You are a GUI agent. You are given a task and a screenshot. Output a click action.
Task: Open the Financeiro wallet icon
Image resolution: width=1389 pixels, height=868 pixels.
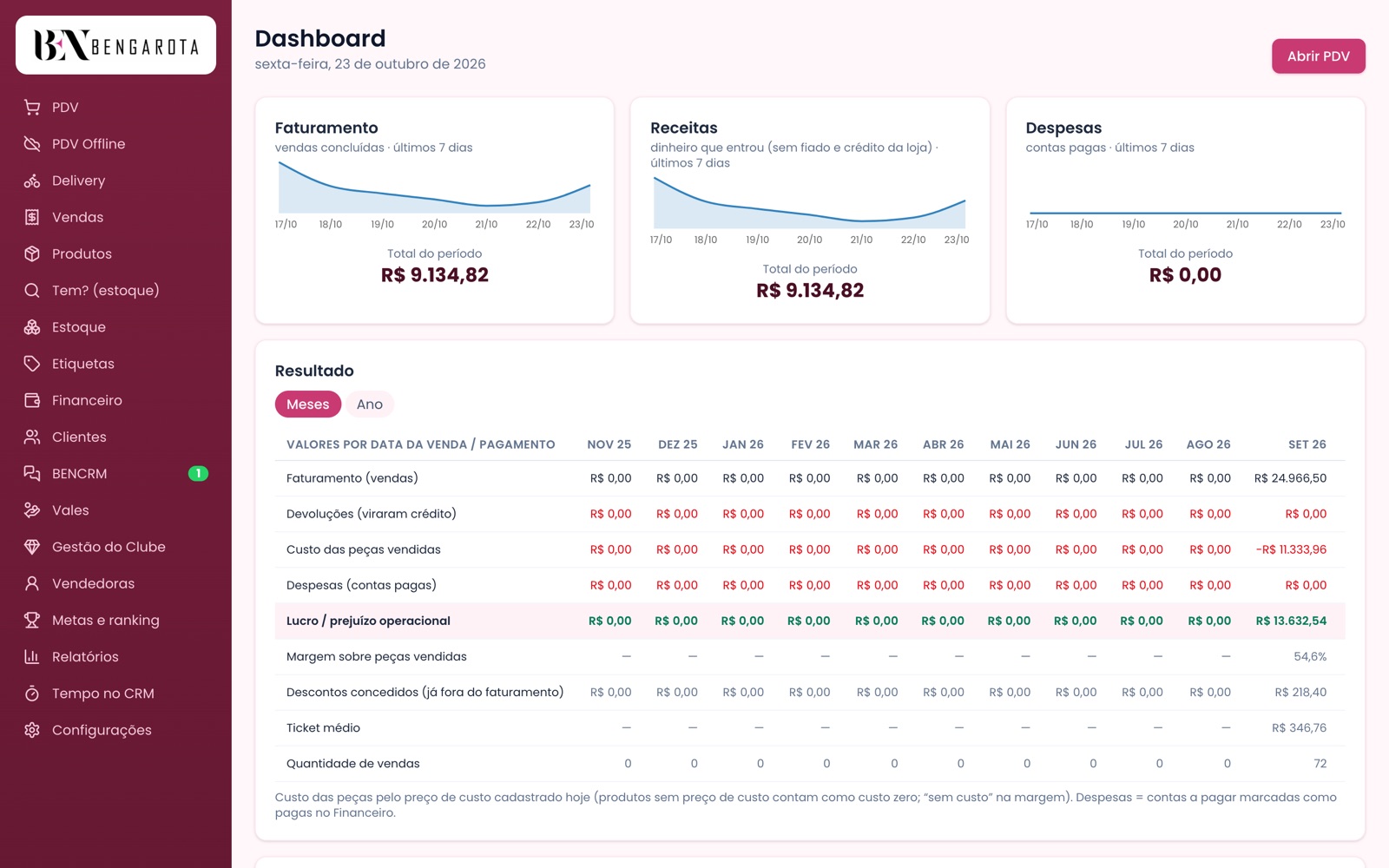pos(32,400)
